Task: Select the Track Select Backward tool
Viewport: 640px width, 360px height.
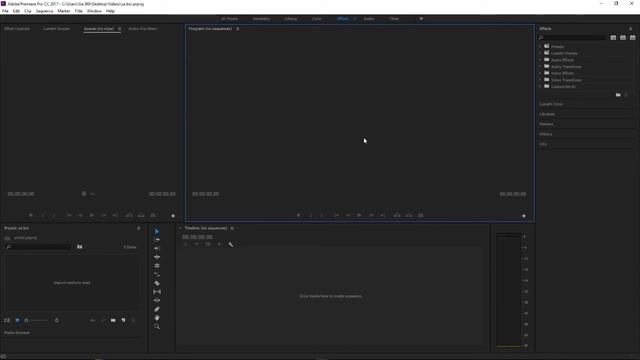Action: coord(157,249)
